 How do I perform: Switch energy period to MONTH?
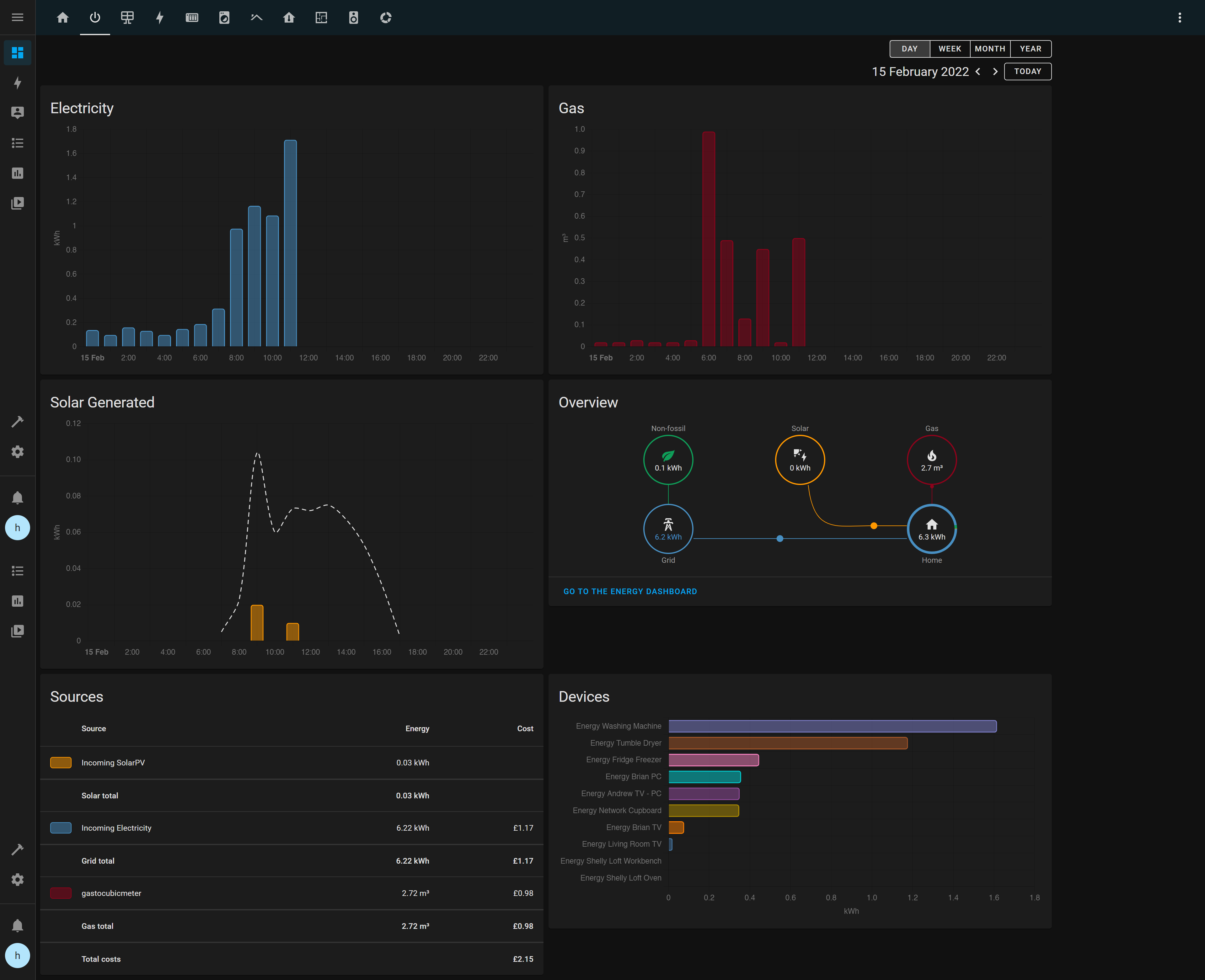tap(990, 49)
